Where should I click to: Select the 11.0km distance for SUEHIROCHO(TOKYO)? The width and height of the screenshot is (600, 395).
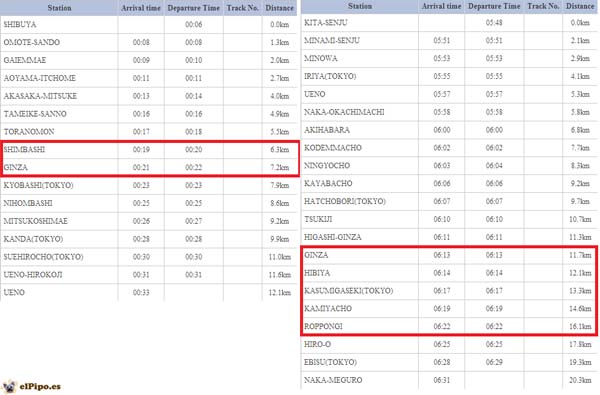coord(280,256)
